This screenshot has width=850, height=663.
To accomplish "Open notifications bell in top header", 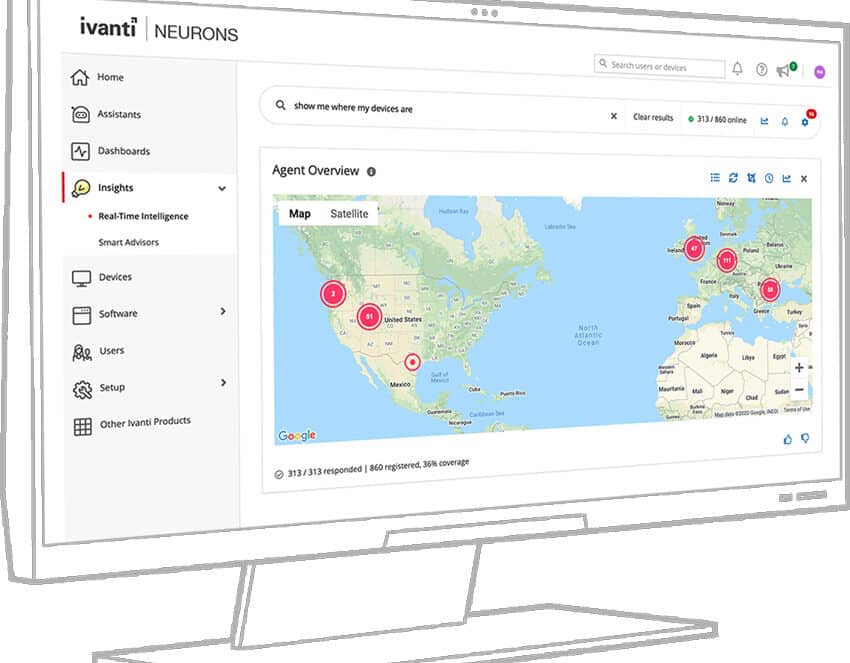I will pyautogui.click(x=737, y=68).
